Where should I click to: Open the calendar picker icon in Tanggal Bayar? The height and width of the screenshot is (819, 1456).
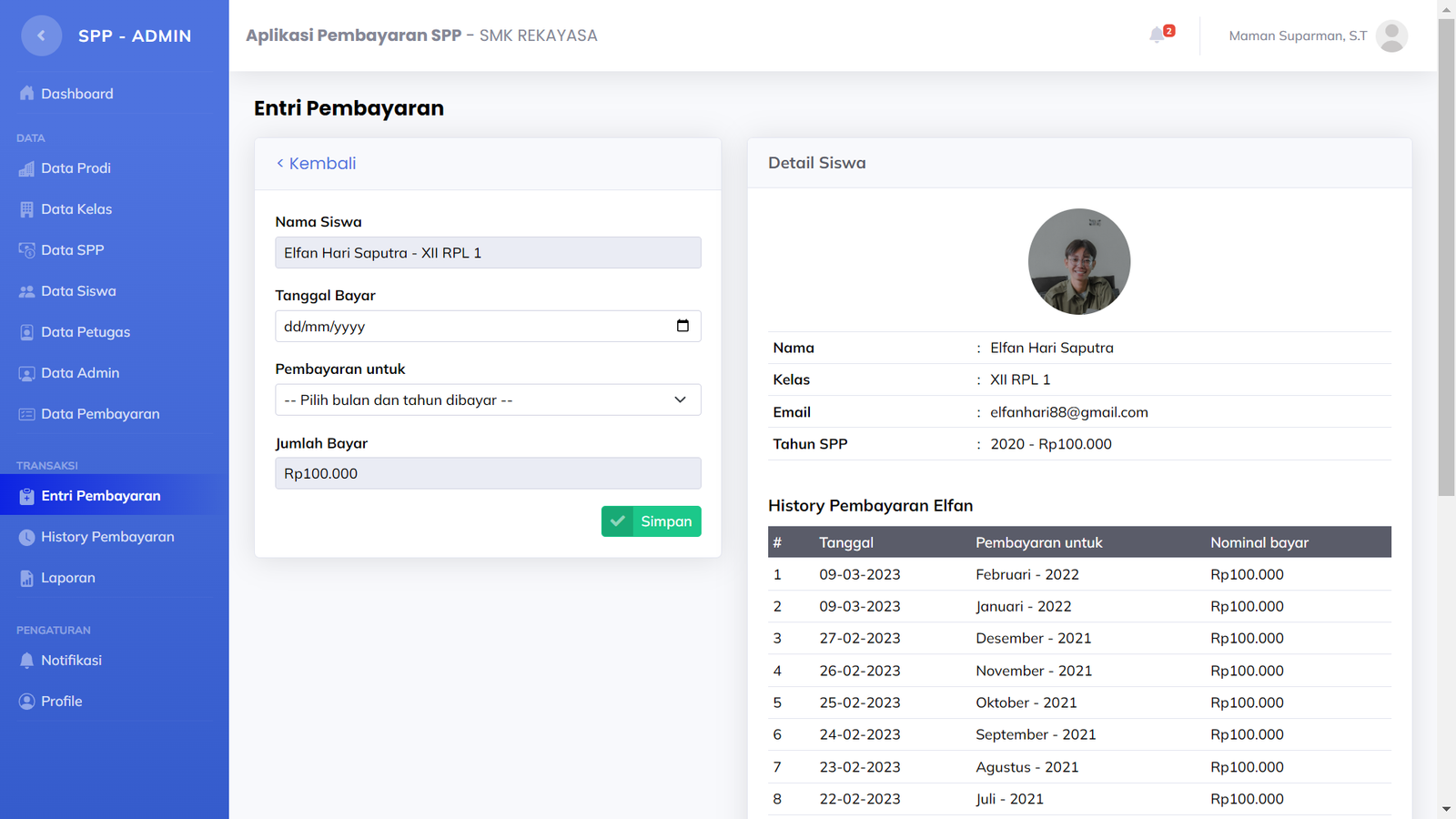point(682,326)
